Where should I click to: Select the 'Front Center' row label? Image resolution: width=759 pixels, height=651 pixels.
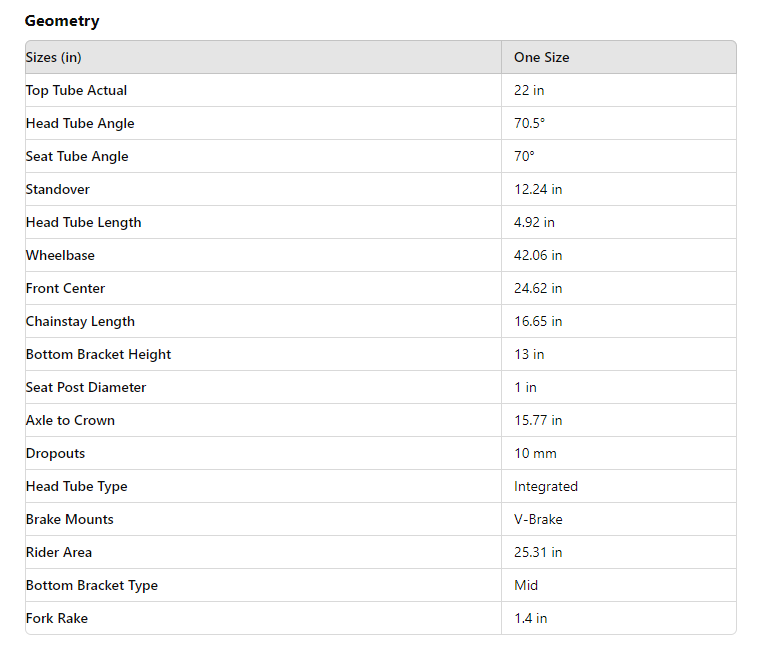65,288
